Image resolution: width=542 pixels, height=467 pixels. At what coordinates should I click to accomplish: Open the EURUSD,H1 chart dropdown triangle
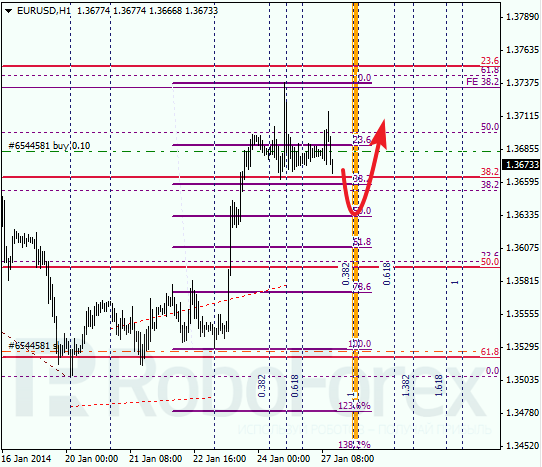pyautogui.click(x=9, y=11)
